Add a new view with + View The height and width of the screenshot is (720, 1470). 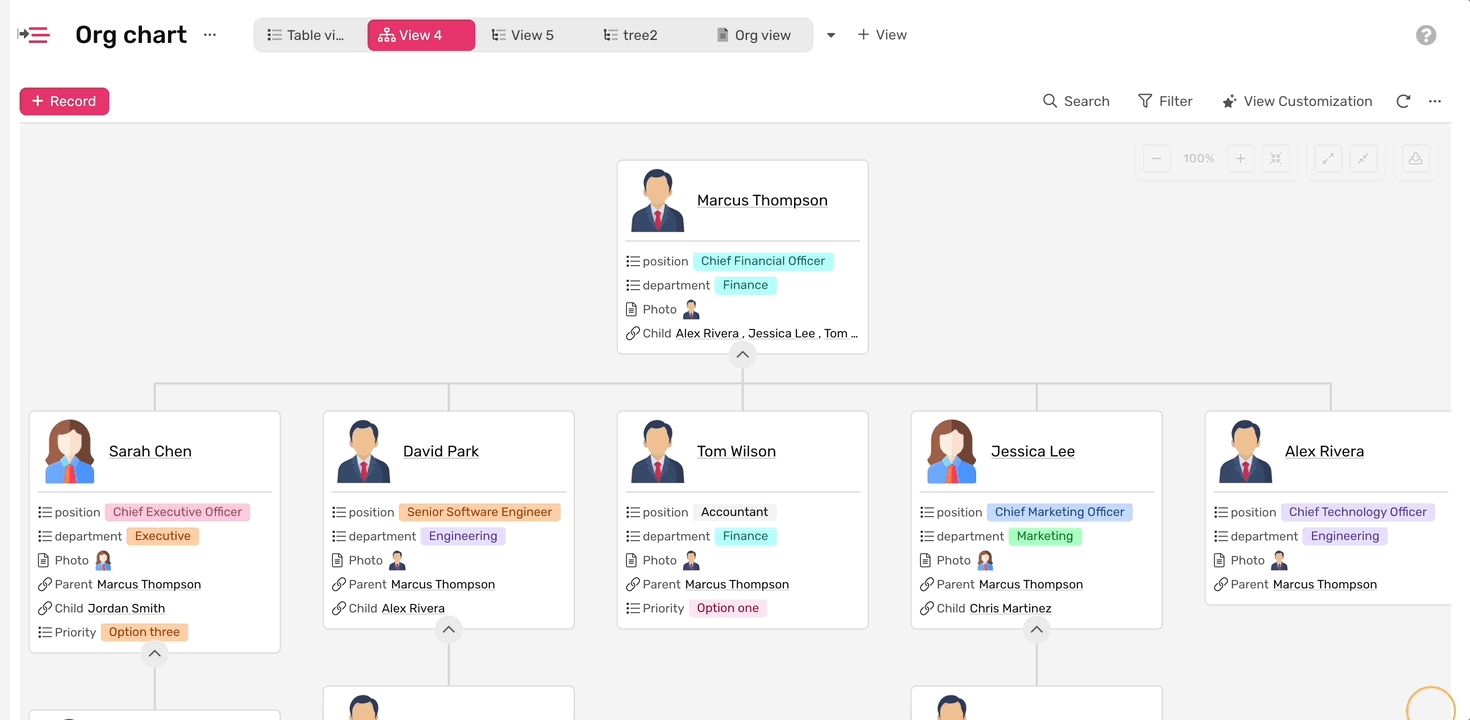tap(882, 35)
